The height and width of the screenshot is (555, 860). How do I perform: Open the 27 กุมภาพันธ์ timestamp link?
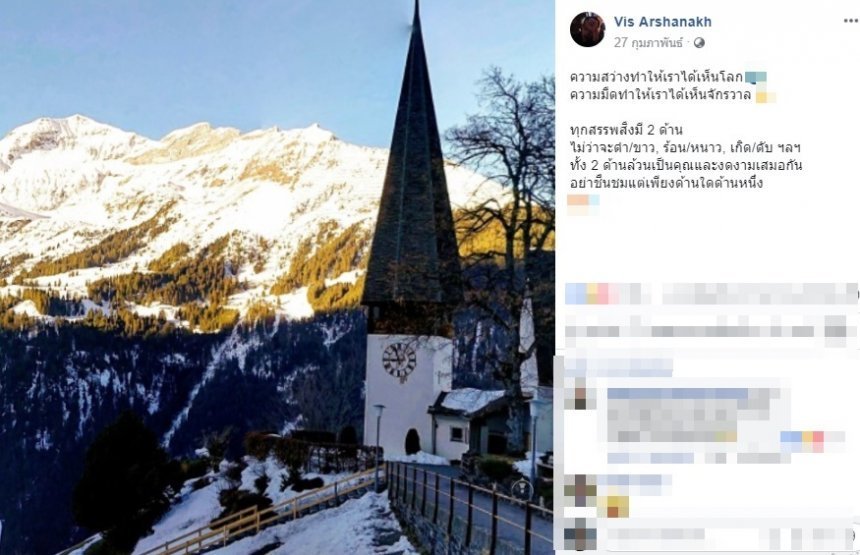point(648,43)
